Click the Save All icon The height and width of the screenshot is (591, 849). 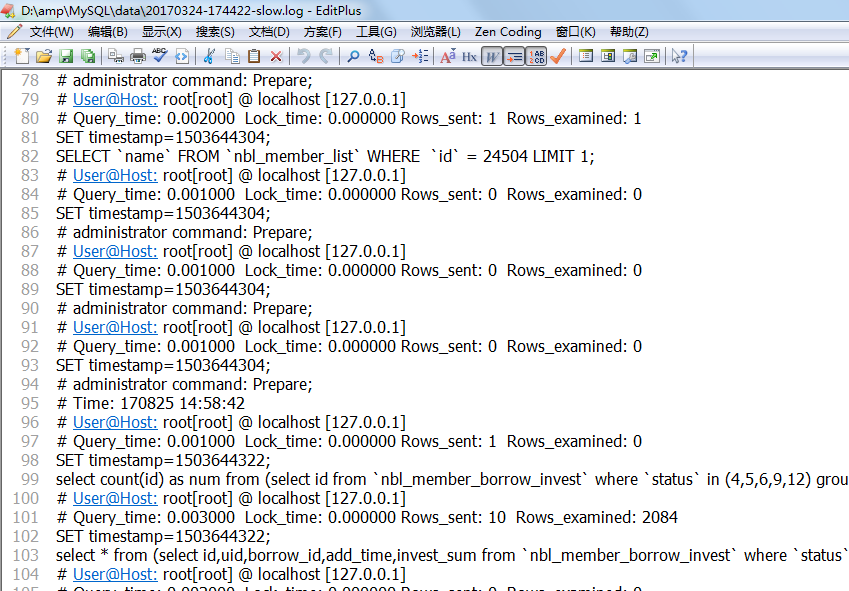click(88, 56)
